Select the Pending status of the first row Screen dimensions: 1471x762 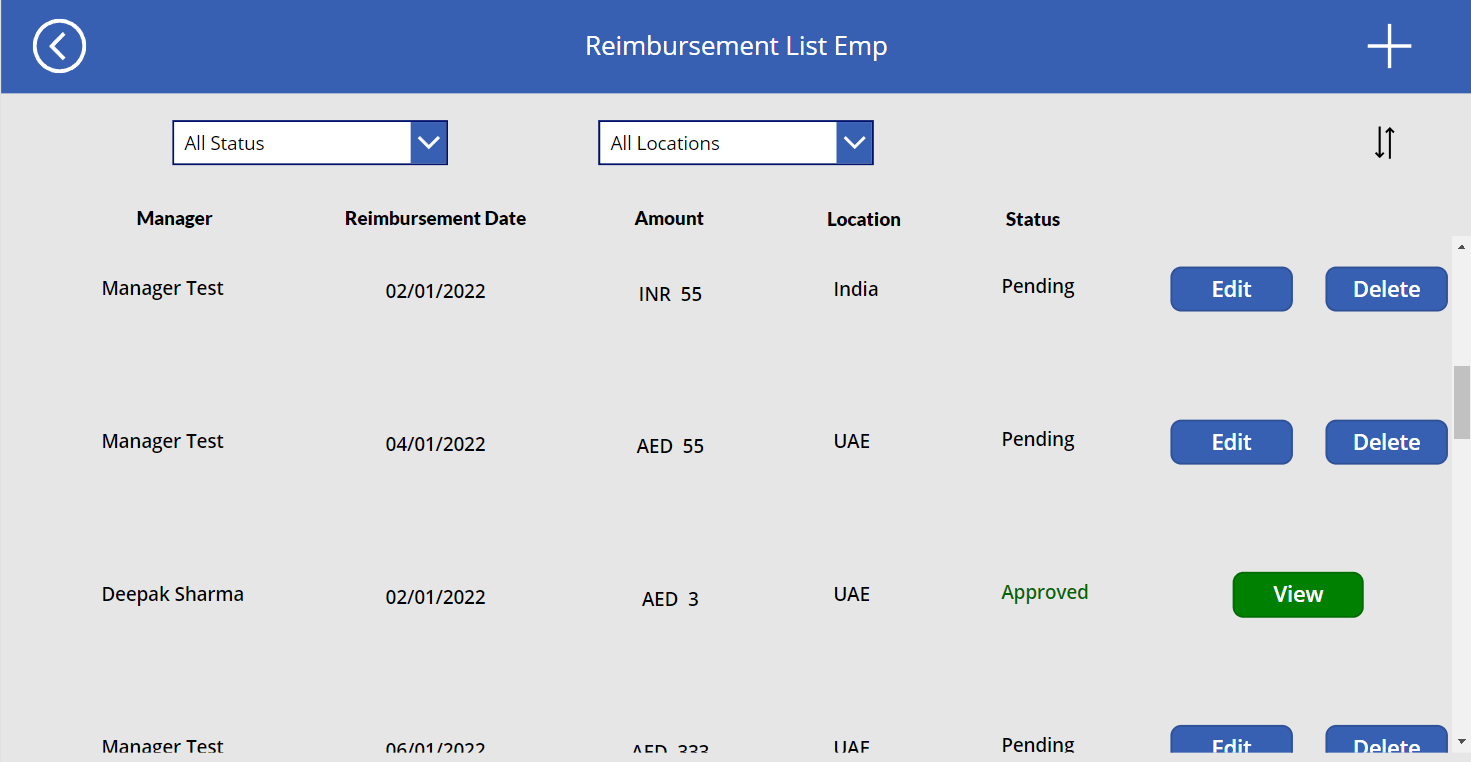pyautogui.click(x=1037, y=286)
